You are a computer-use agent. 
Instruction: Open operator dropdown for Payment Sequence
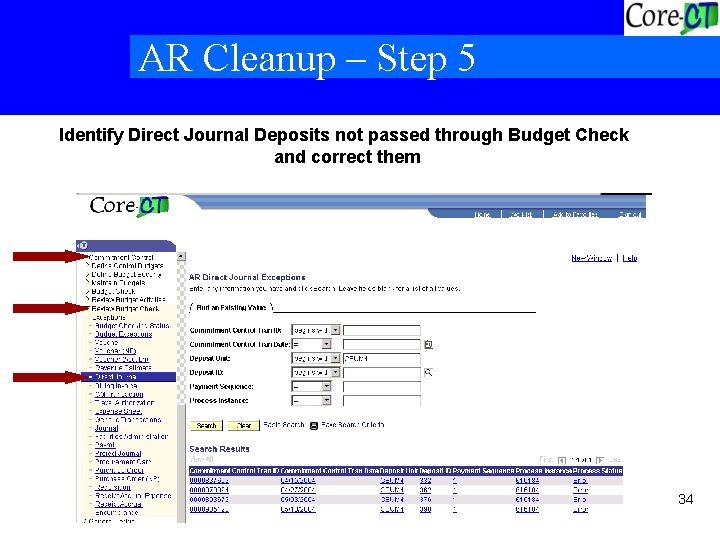(326, 387)
